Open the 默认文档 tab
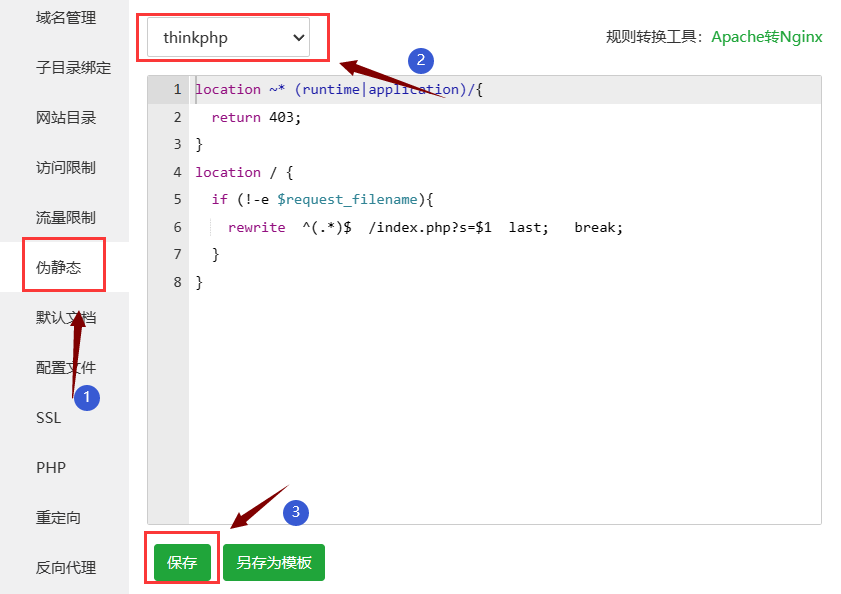The width and height of the screenshot is (841, 594). click(65, 318)
